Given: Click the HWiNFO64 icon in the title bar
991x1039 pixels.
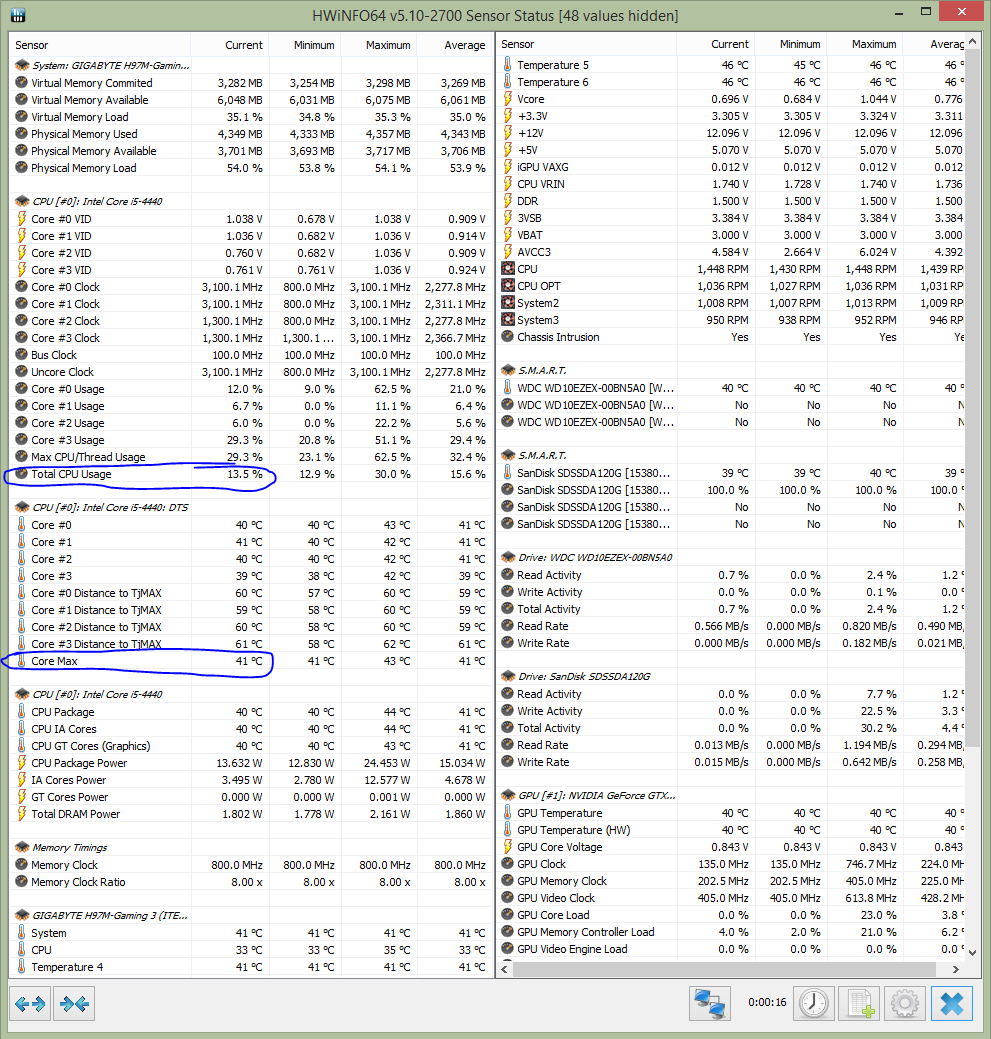Looking at the screenshot, I should pyautogui.click(x=18, y=15).
